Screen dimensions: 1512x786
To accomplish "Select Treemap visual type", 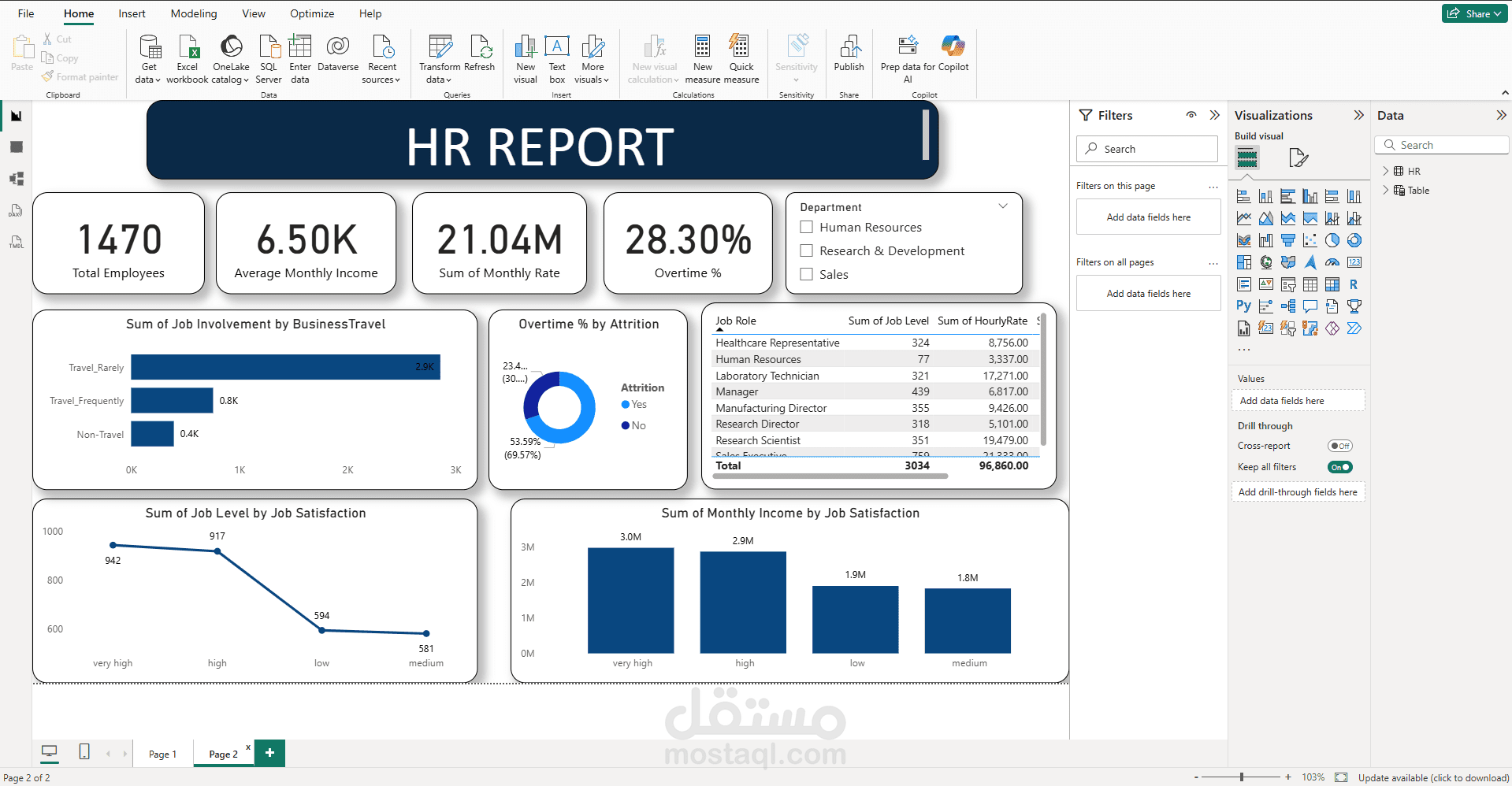I will click(1244, 262).
